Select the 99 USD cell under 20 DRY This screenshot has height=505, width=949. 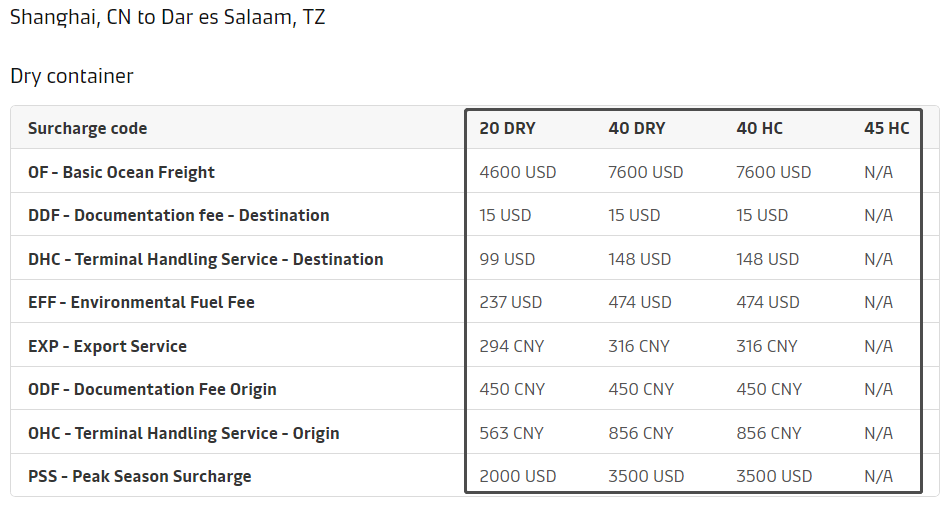507,259
